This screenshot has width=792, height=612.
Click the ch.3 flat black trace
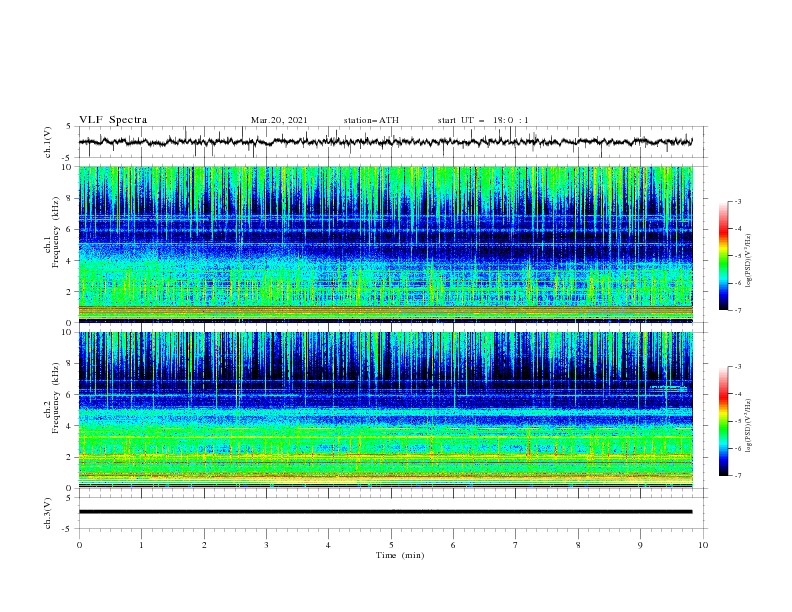(x=385, y=512)
